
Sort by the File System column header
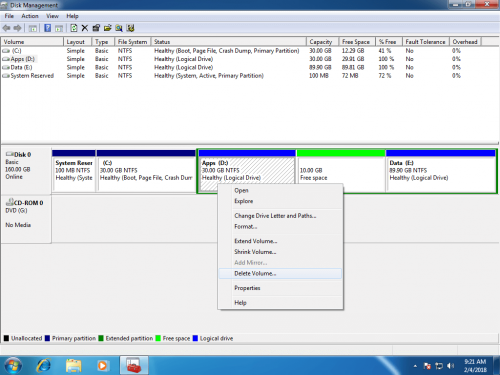(x=133, y=42)
